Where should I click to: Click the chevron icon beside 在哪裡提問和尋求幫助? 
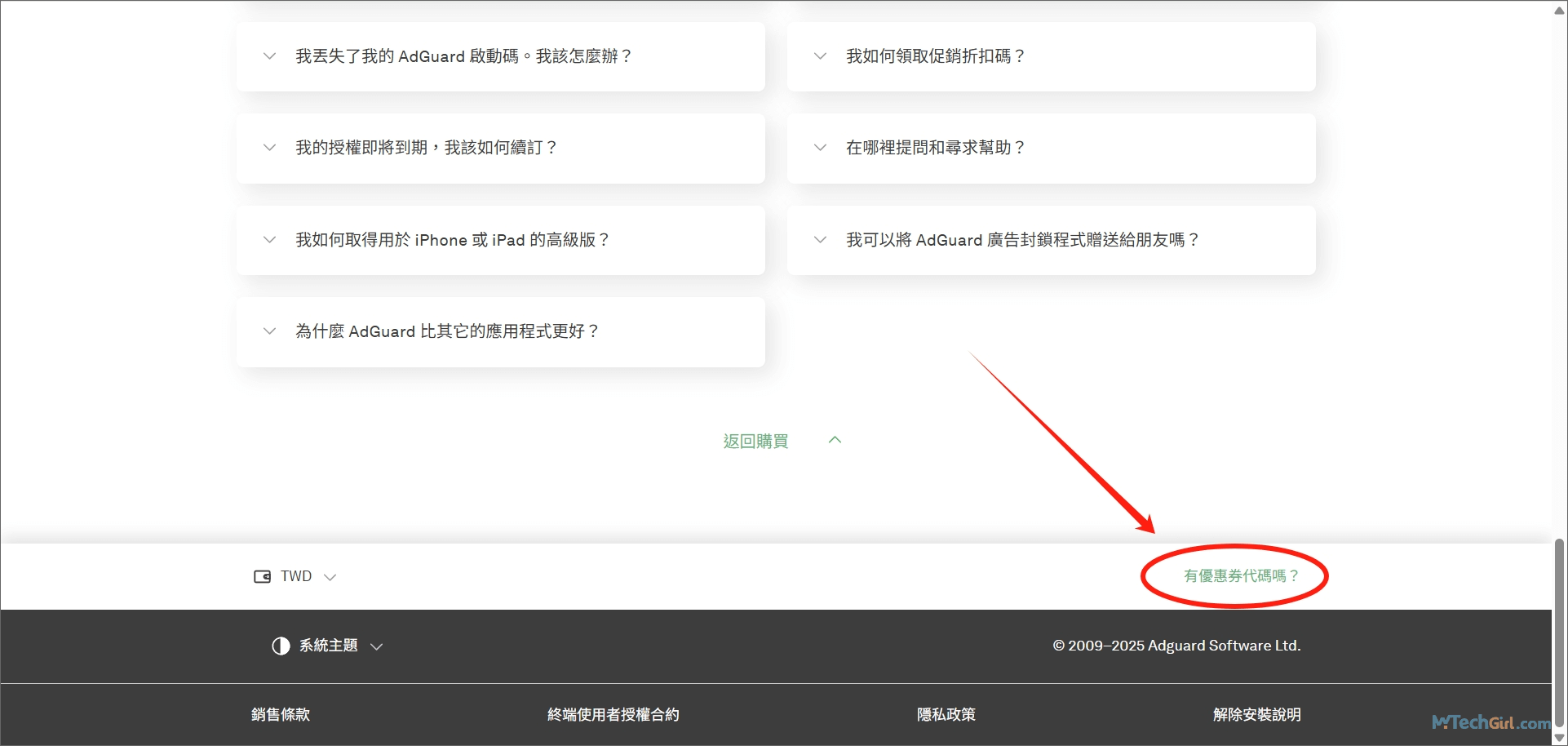820,148
